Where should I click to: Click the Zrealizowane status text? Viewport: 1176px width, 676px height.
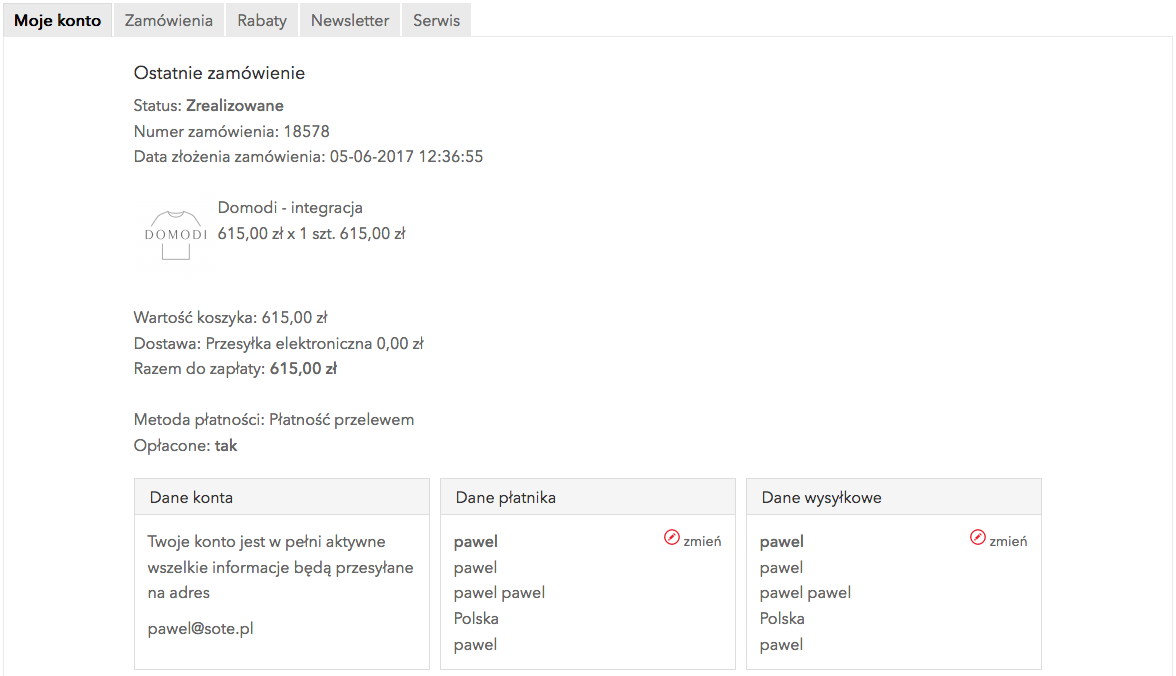[235, 106]
